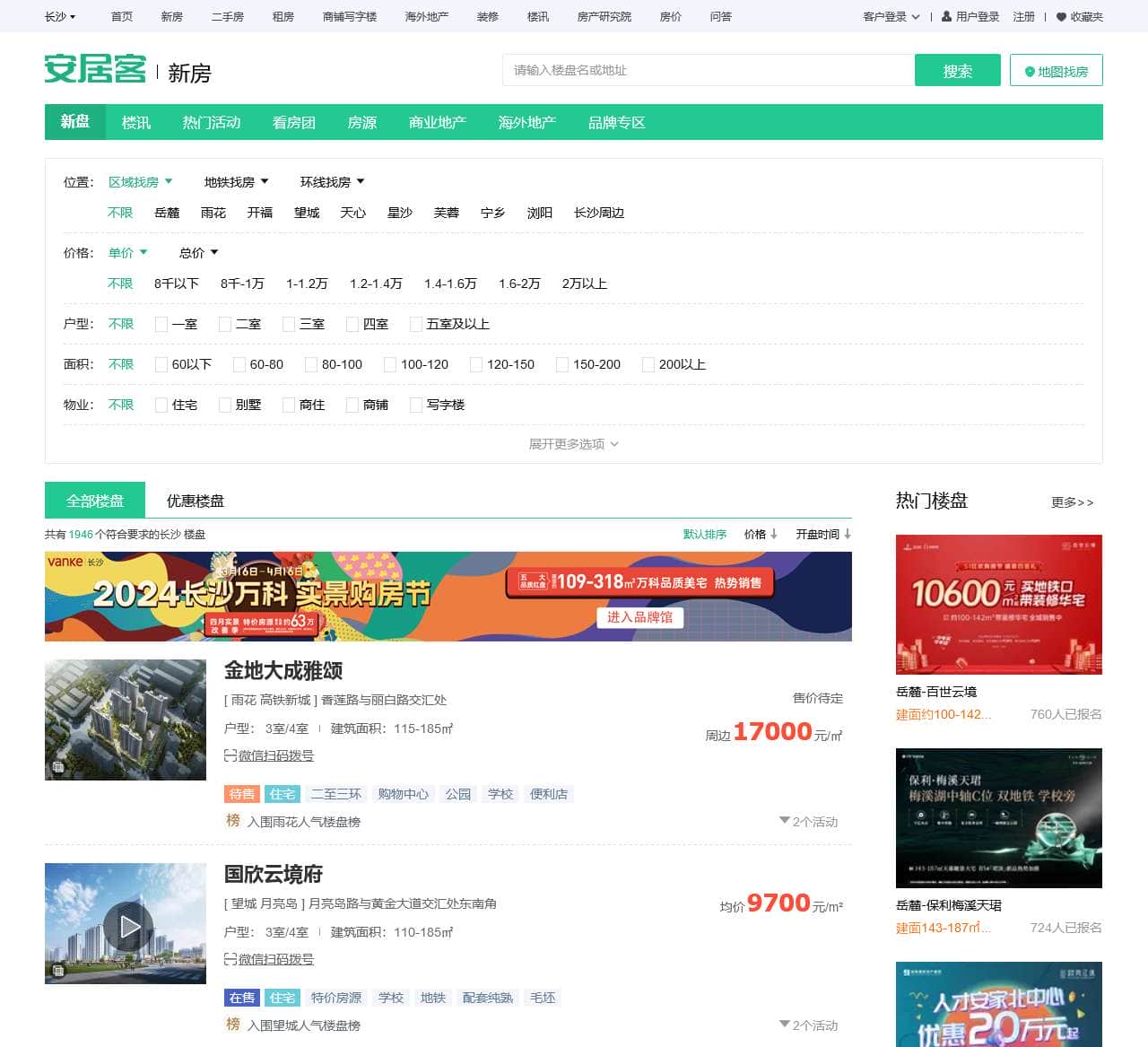Click the 地图找房 button

[1057, 71]
